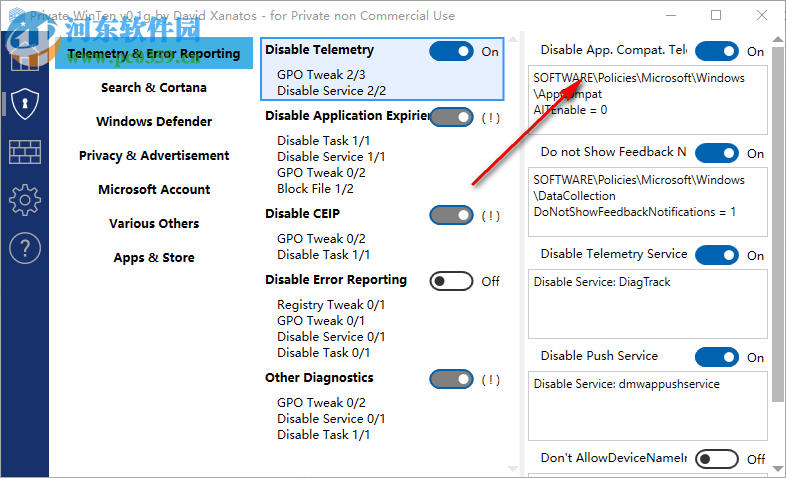Screen dimensions: 786x478
Task: Enable Don't AllowDeviceName toggle
Action: click(717, 459)
